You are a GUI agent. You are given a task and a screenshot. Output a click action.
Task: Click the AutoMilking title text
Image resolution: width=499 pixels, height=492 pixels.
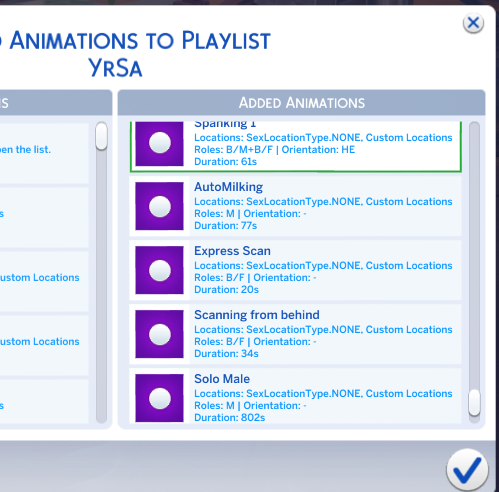(x=228, y=187)
